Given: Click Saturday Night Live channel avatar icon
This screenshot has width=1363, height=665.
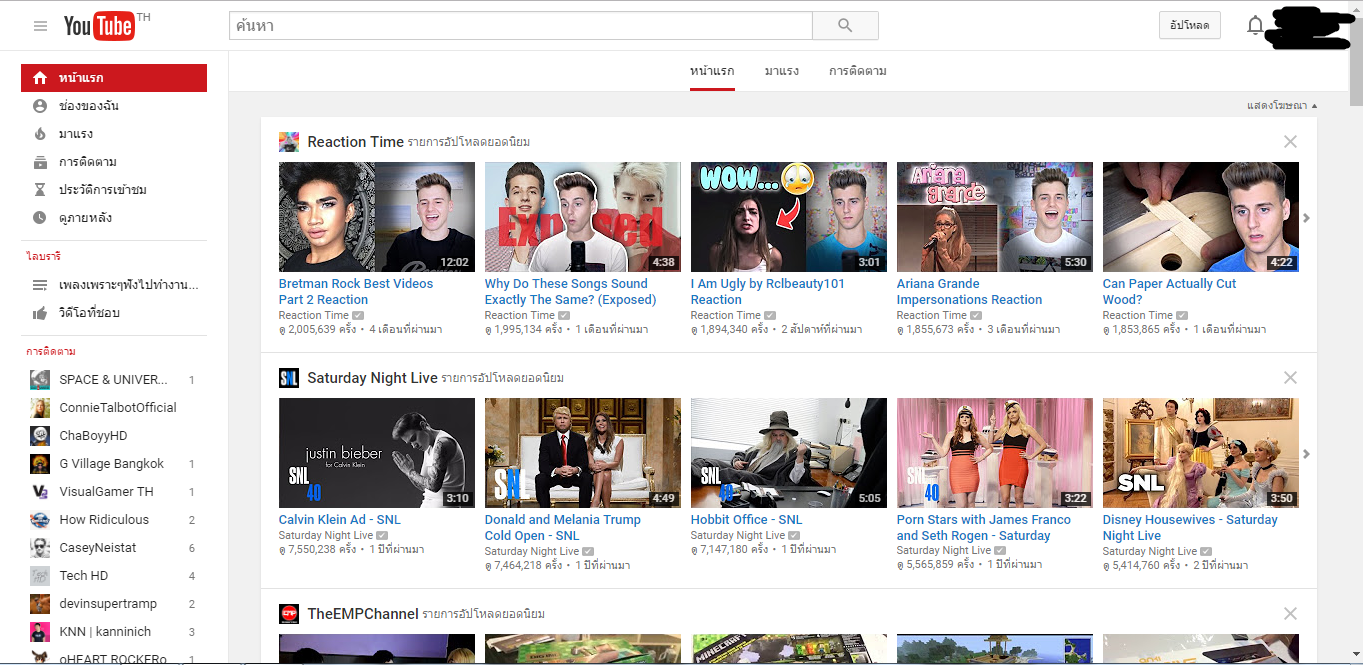Looking at the screenshot, I should coord(289,378).
